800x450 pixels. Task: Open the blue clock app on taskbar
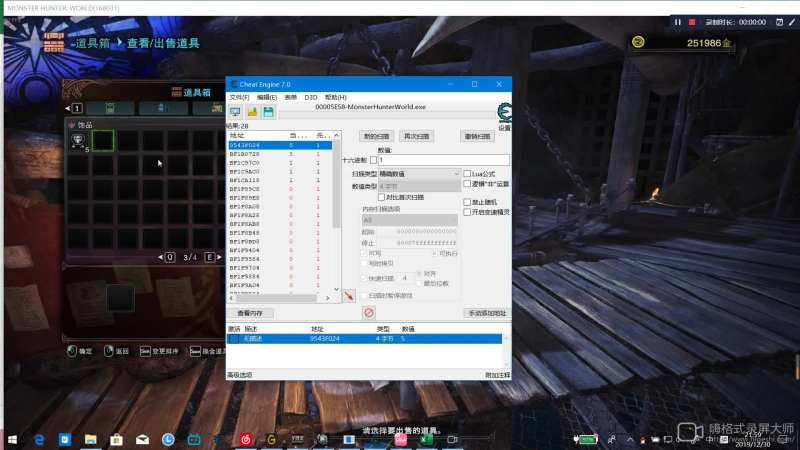(168, 439)
